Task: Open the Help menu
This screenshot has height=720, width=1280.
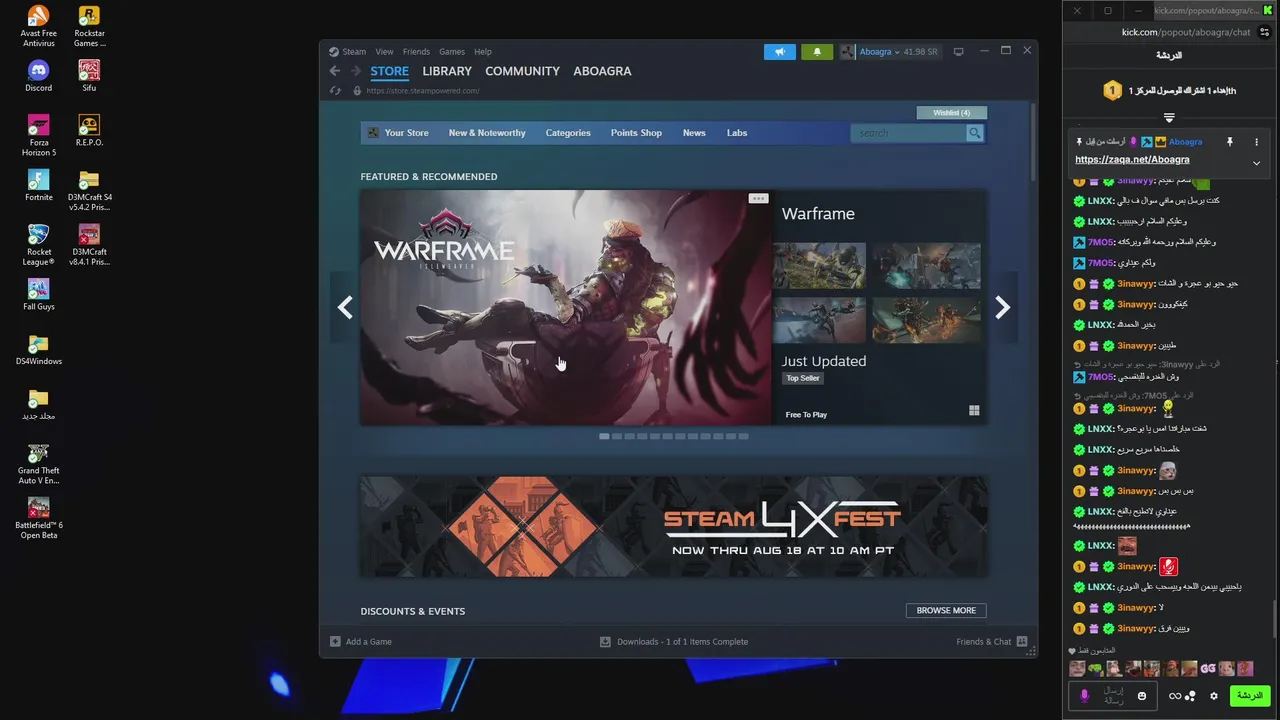Action: (x=483, y=52)
